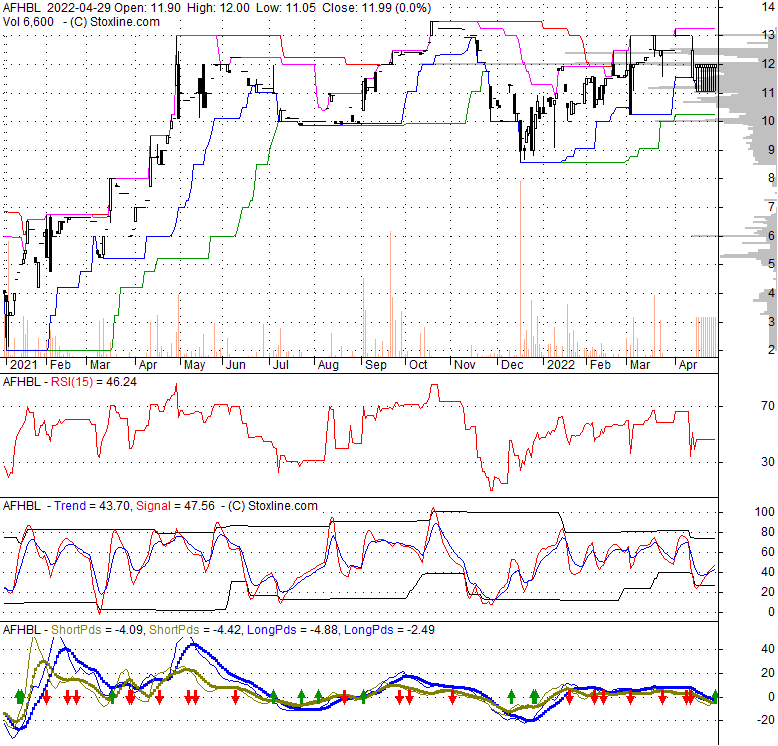Click the Trend value 43.70
Viewport: 778px width, 746px height.
115,506
